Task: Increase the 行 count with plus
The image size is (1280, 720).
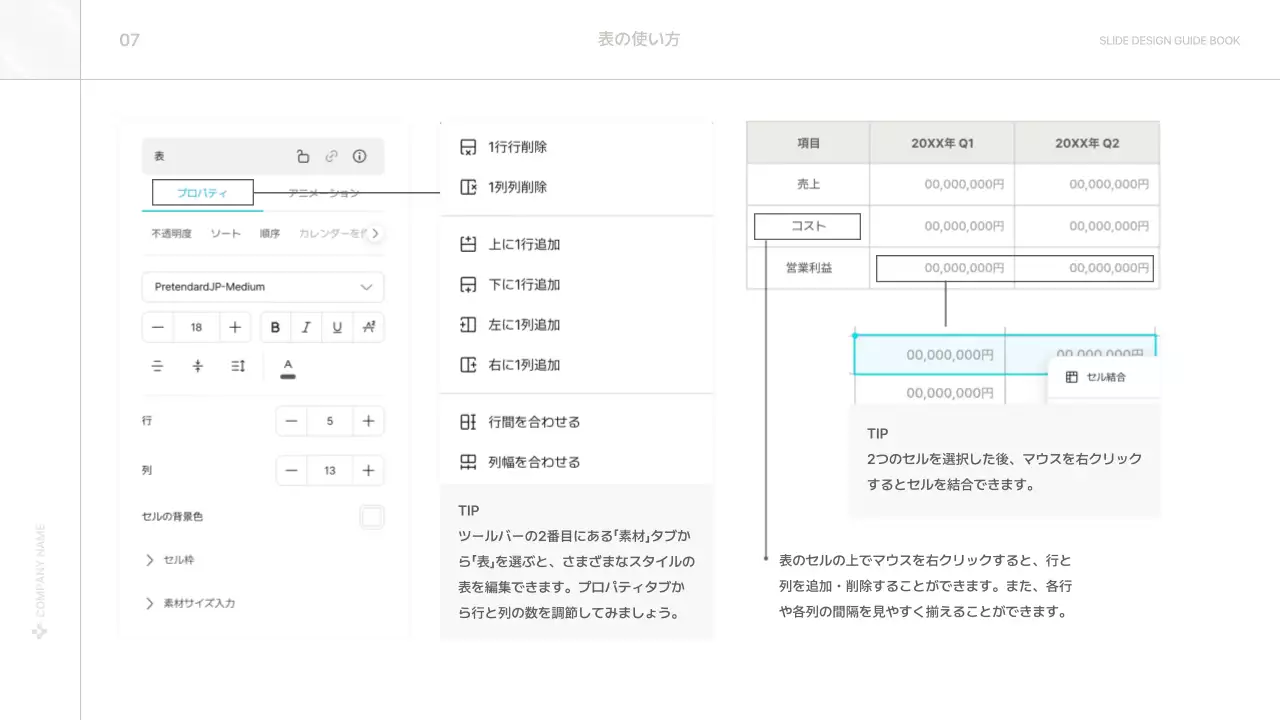Action: (x=368, y=421)
